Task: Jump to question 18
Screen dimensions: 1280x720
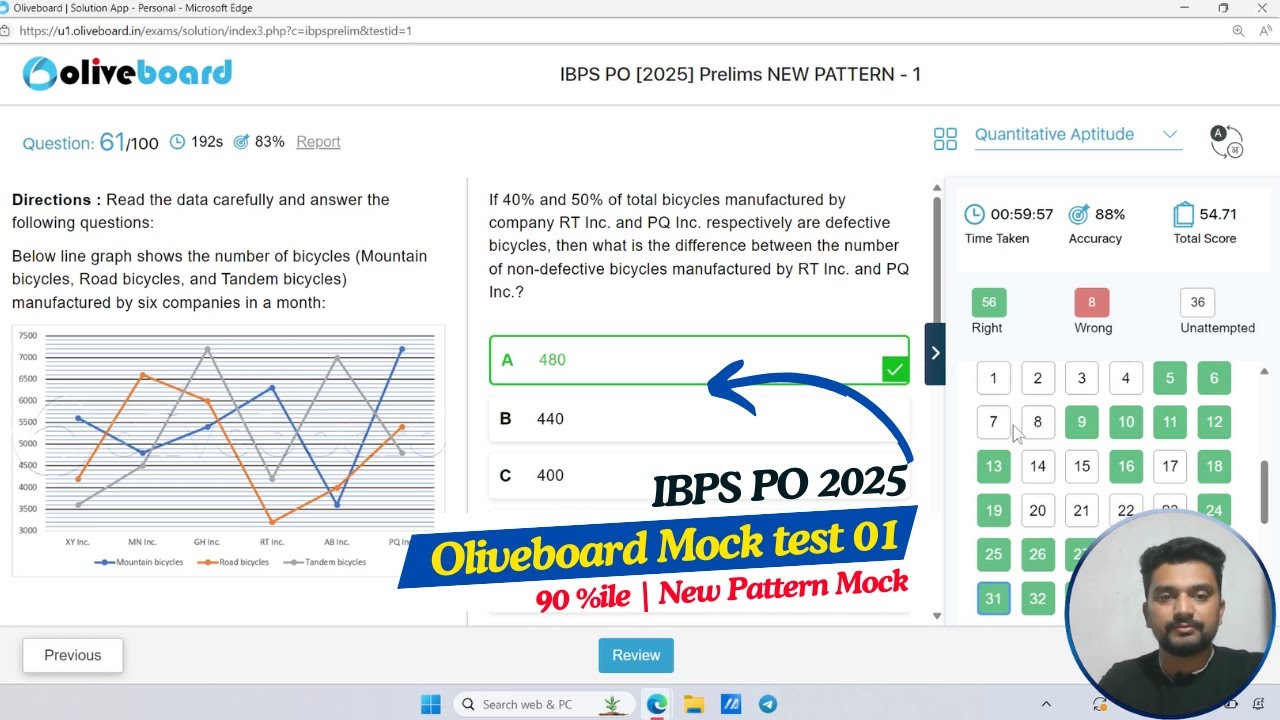Action: (1214, 466)
